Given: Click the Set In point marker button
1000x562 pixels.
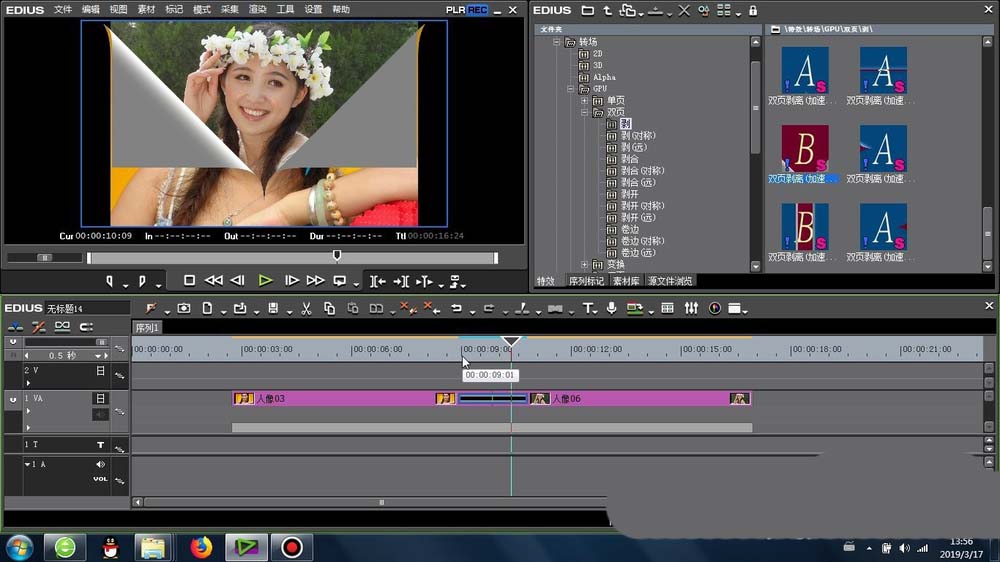Looking at the screenshot, I should pyautogui.click(x=110, y=281).
